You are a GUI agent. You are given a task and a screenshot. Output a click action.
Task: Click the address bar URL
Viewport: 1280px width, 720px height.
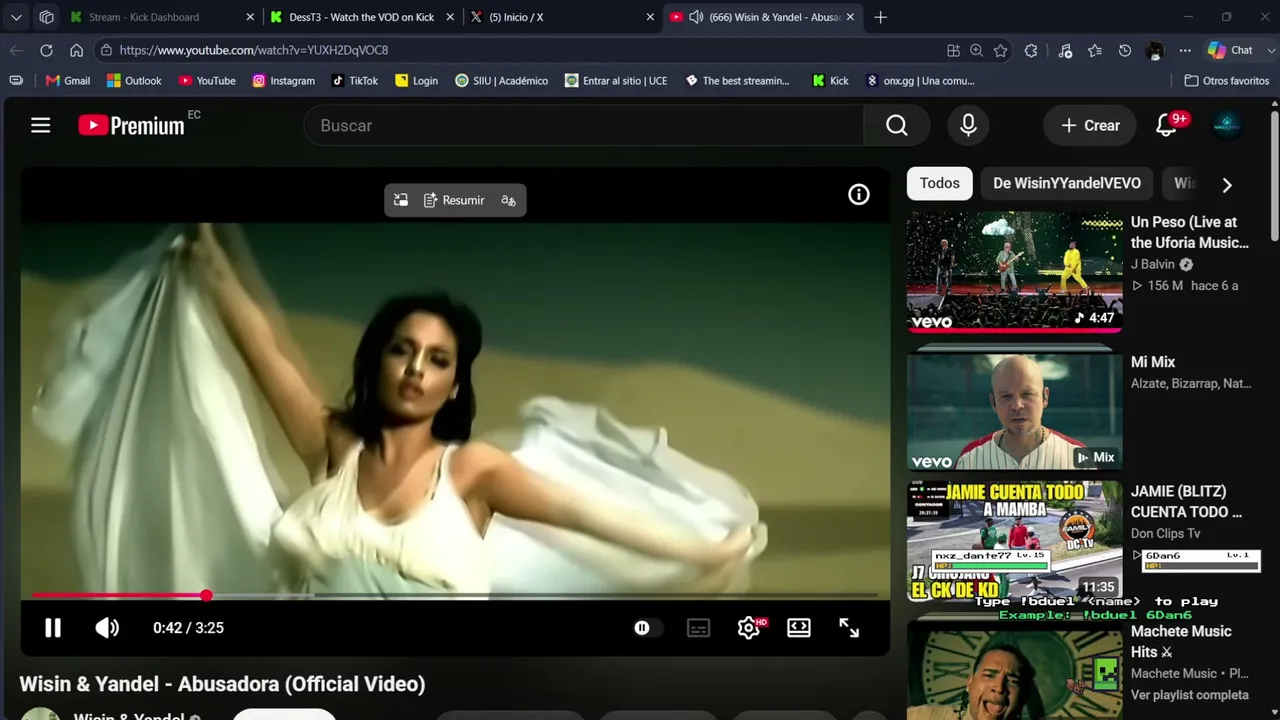(x=254, y=50)
